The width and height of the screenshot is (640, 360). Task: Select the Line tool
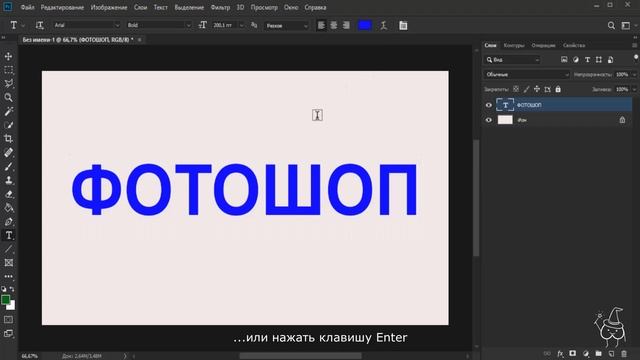pyautogui.click(x=8, y=249)
